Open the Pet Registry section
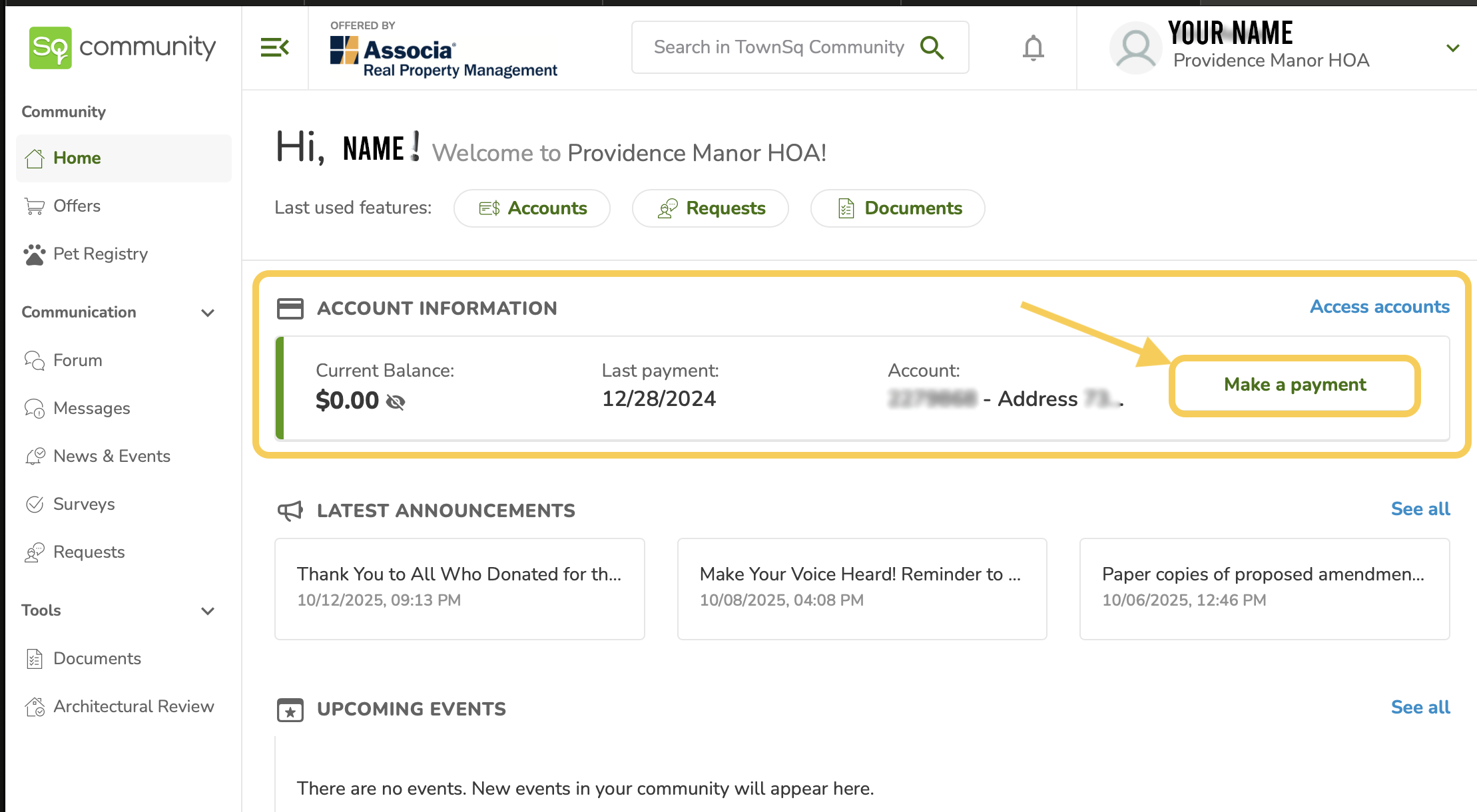 tap(100, 254)
